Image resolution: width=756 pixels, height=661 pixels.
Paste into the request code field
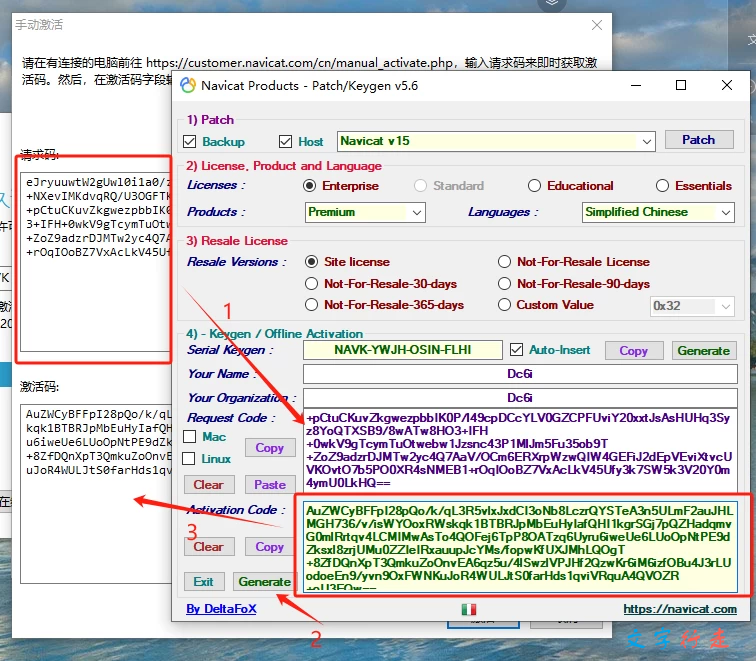[270, 485]
